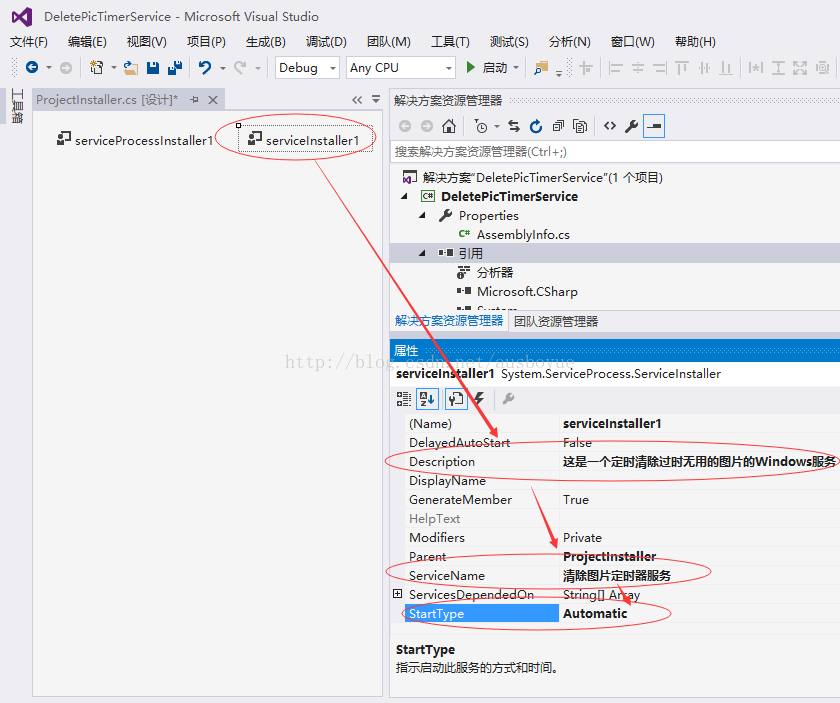Click the redo arrow icon
Viewport: 840px width, 703px height.
(239, 68)
